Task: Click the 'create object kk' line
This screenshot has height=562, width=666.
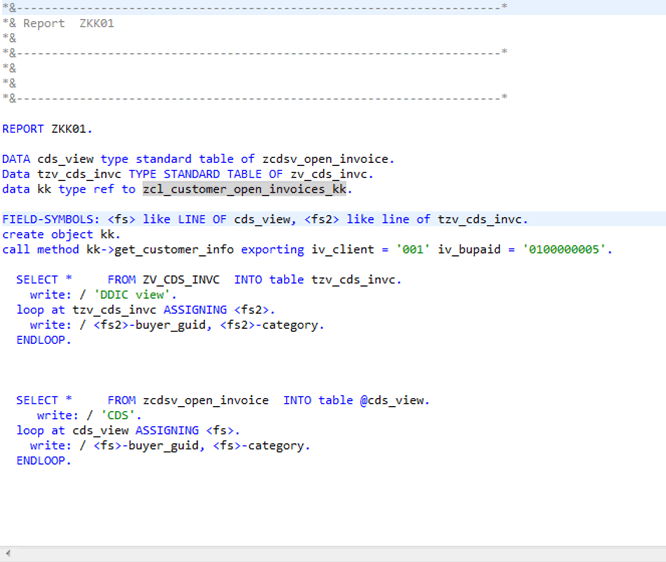Action: click(62, 234)
